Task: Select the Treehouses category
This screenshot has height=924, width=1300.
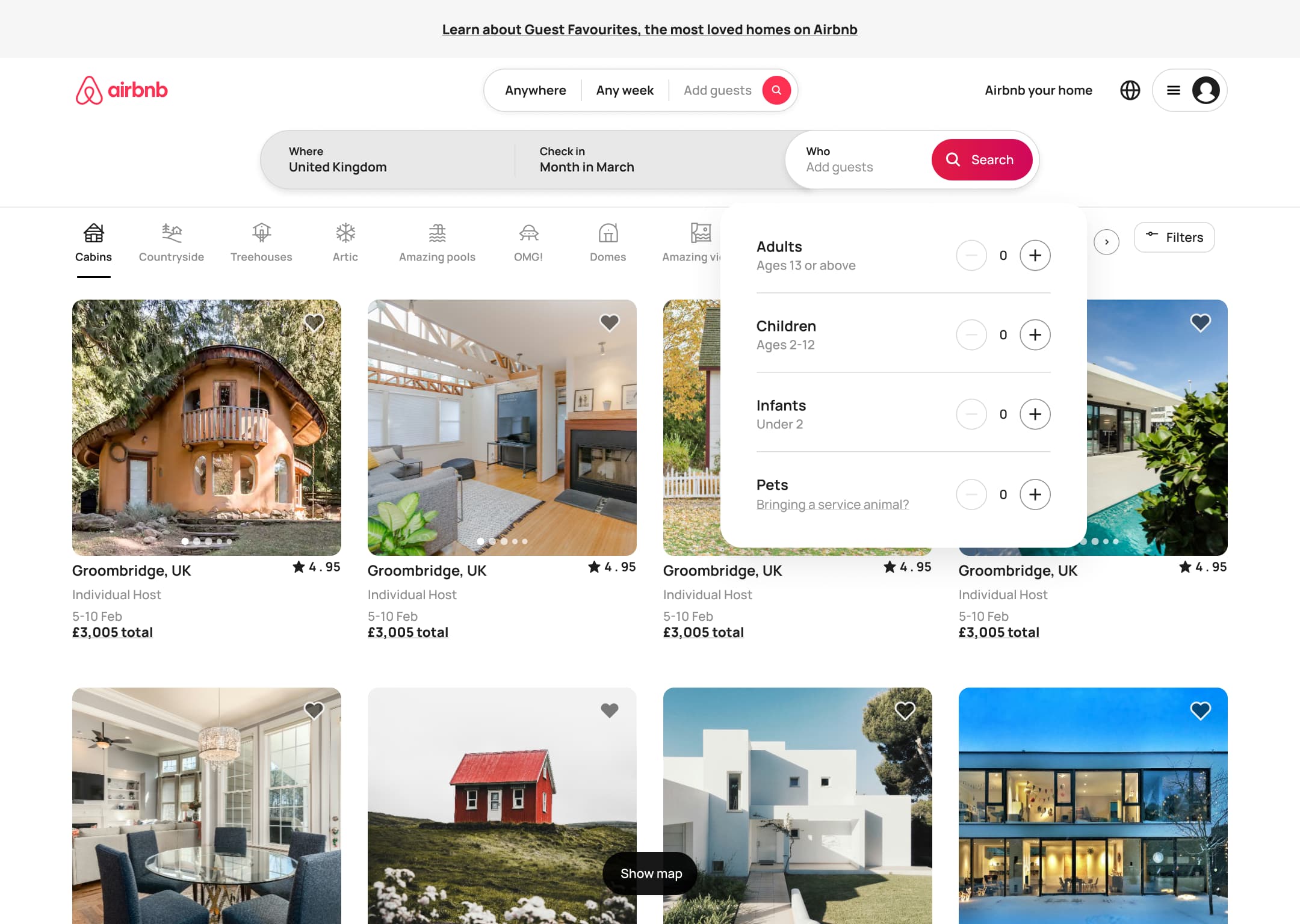Action: click(261, 242)
